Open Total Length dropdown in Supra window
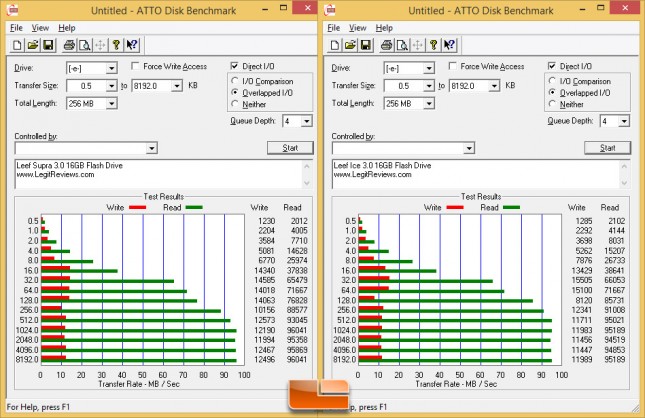Screen dimensions: 645x418 pos(111,104)
